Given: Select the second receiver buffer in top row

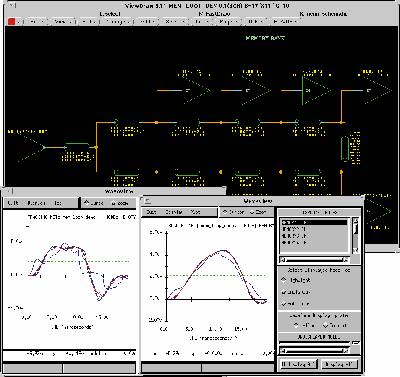Looking at the screenshot, I should 257,90.
